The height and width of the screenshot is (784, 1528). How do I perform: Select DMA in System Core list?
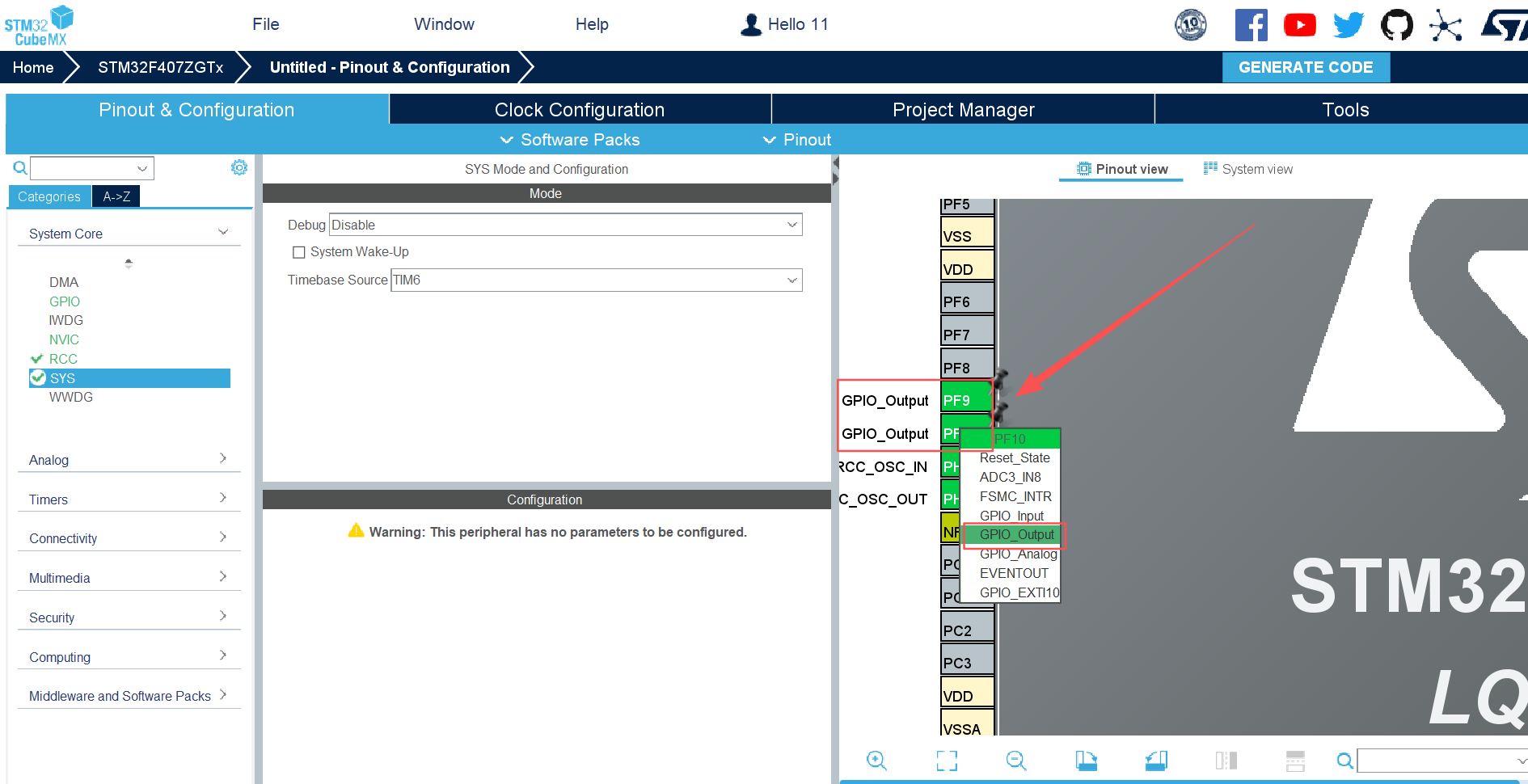pos(64,282)
